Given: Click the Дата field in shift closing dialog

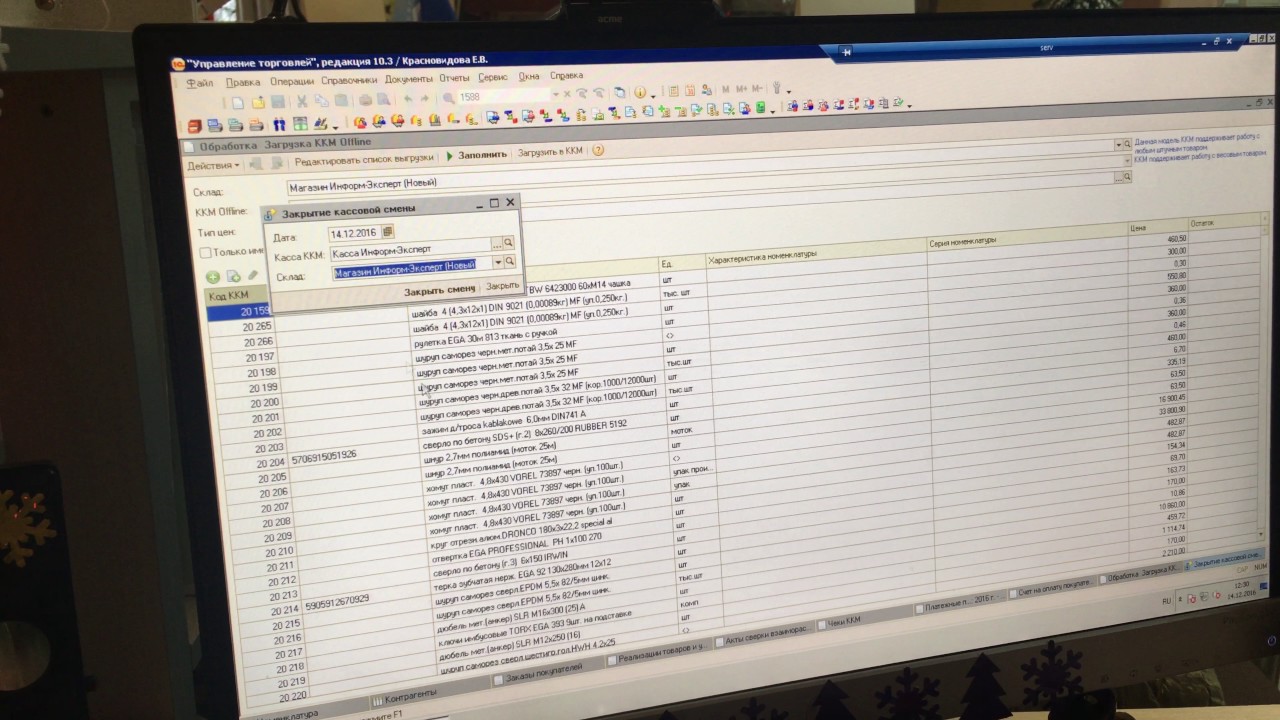Looking at the screenshot, I should click(354, 233).
